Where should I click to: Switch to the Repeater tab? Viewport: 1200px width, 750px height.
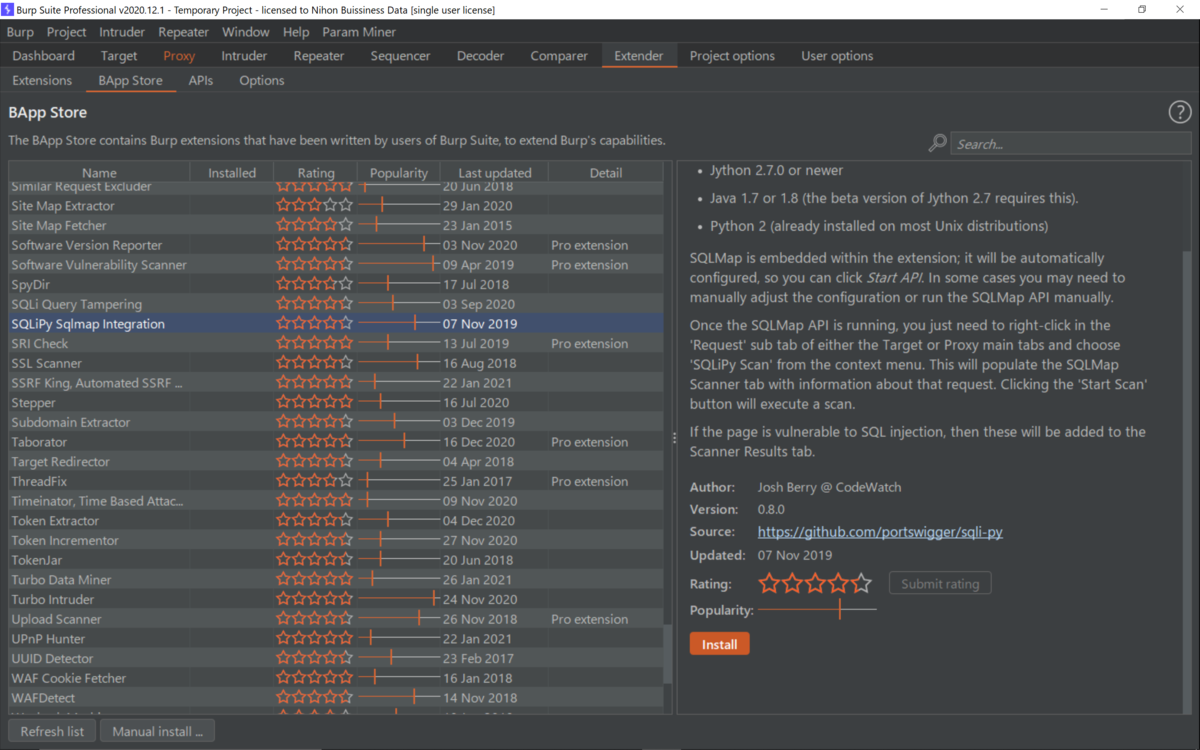(319, 56)
